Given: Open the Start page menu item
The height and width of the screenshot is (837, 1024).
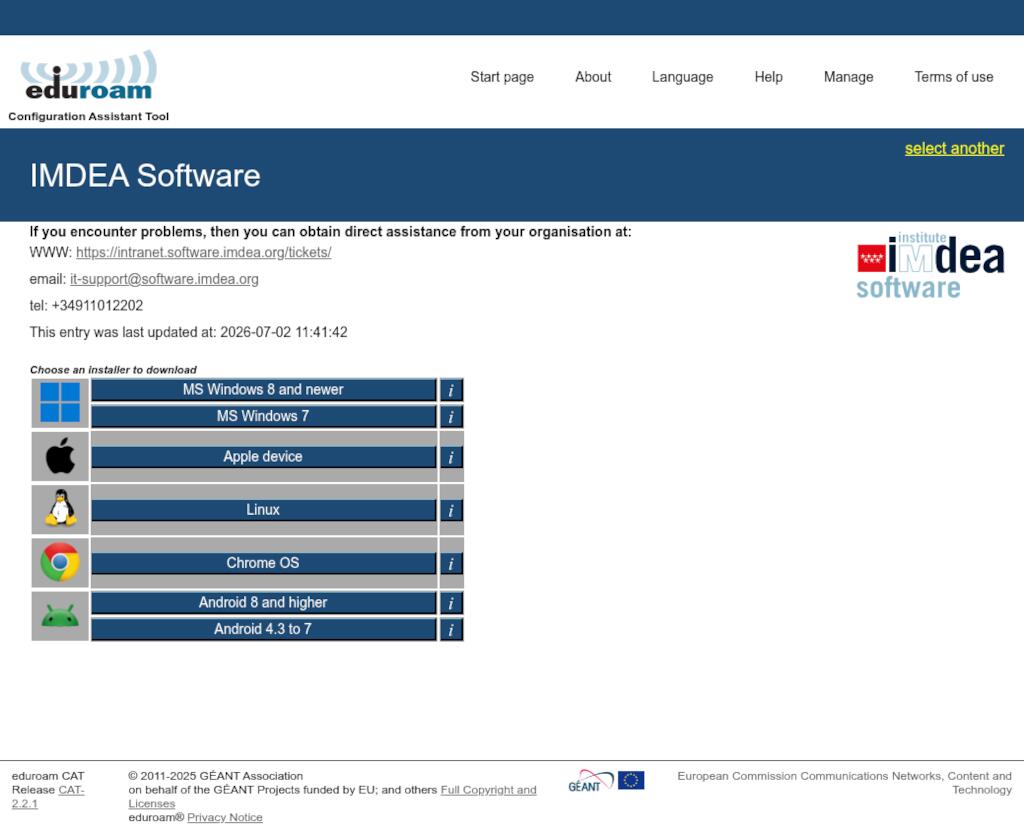Looking at the screenshot, I should 502,77.
